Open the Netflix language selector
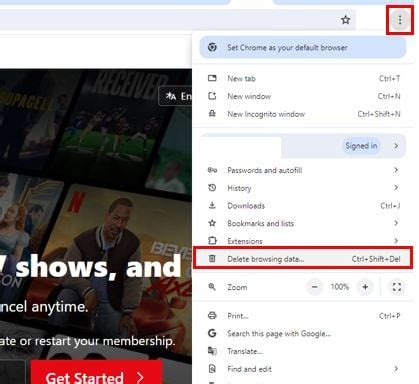The width and height of the screenshot is (419, 384). pos(176,96)
